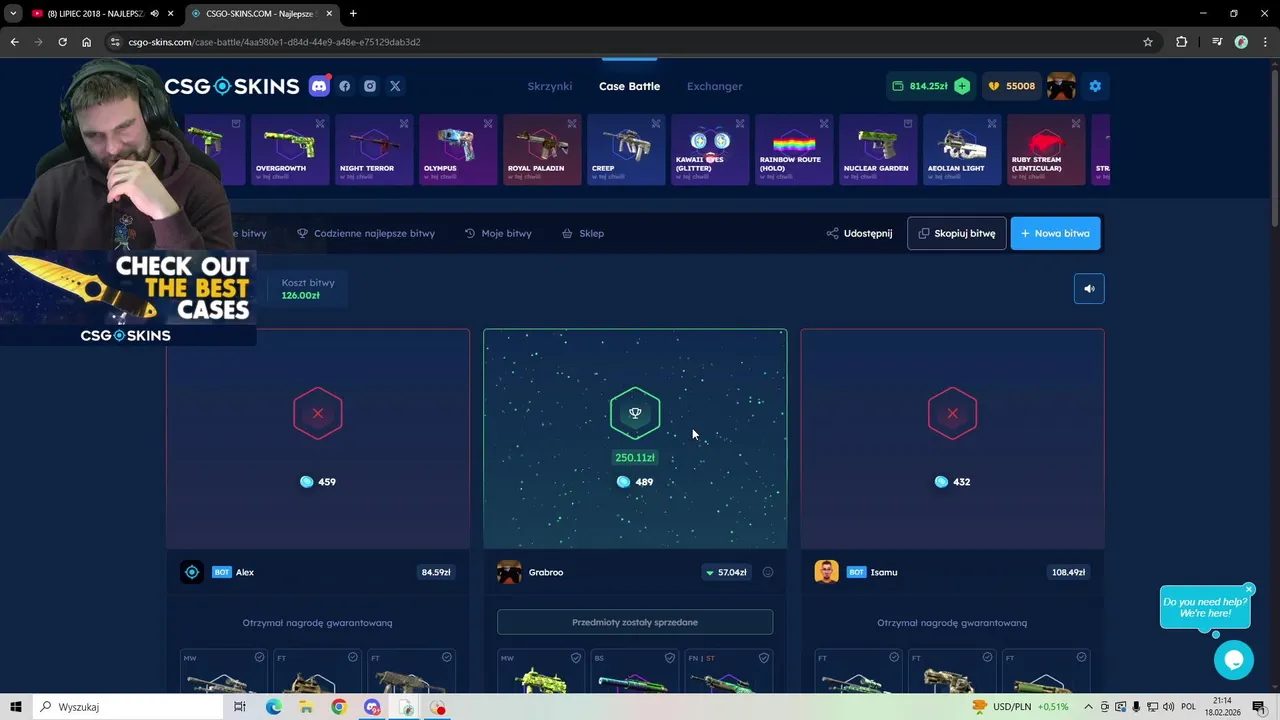Open the browser extensions menu
The image size is (1280, 720).
(1182, 42)
